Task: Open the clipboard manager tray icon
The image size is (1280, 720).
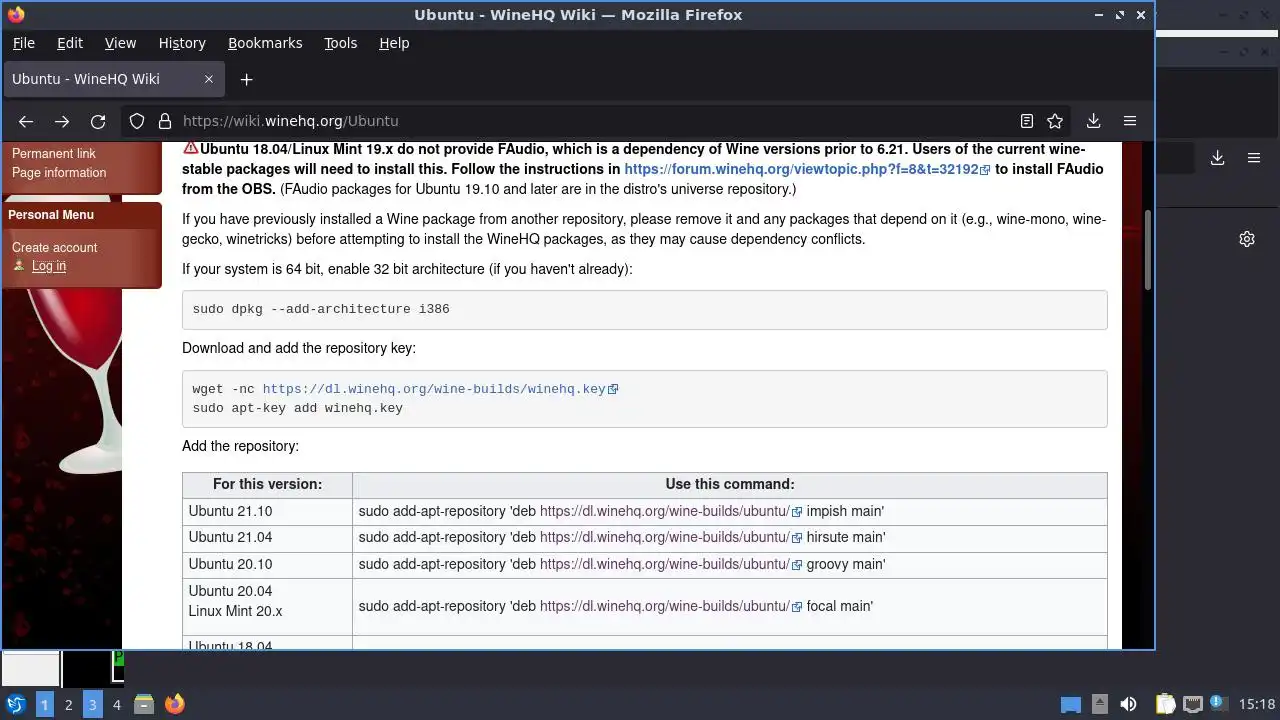Action: click(1165, 704)
